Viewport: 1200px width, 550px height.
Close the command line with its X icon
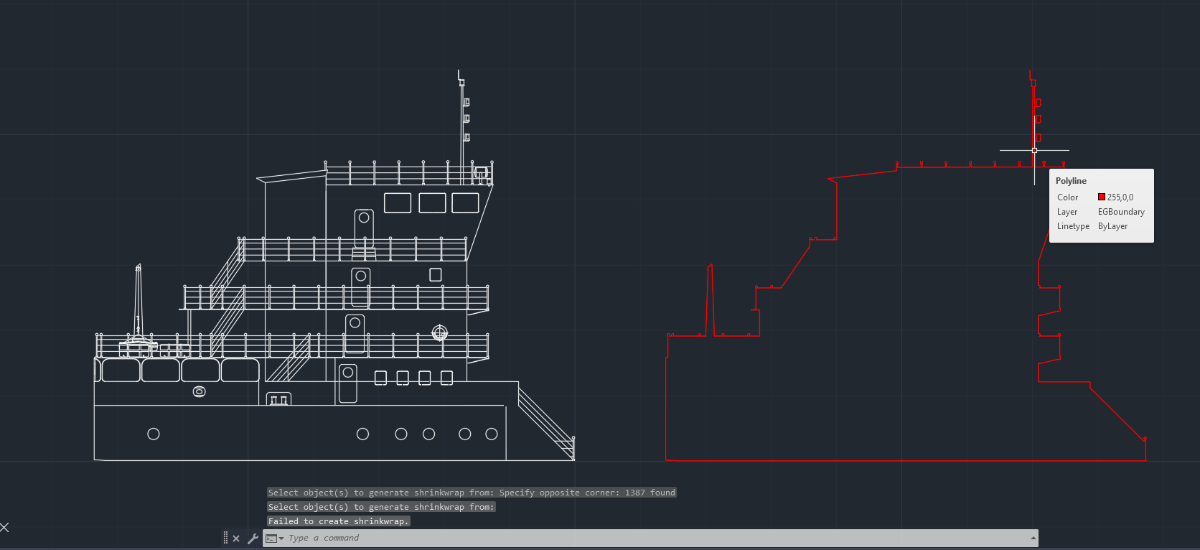236,538
